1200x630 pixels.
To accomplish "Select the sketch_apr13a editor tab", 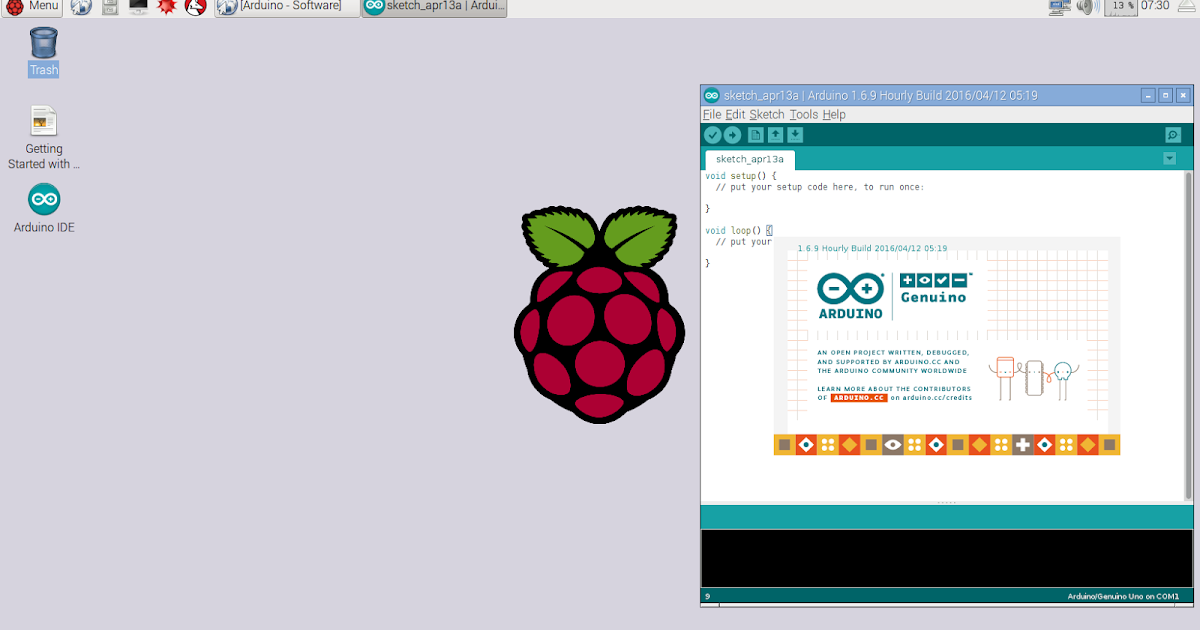I will (750, 159).
